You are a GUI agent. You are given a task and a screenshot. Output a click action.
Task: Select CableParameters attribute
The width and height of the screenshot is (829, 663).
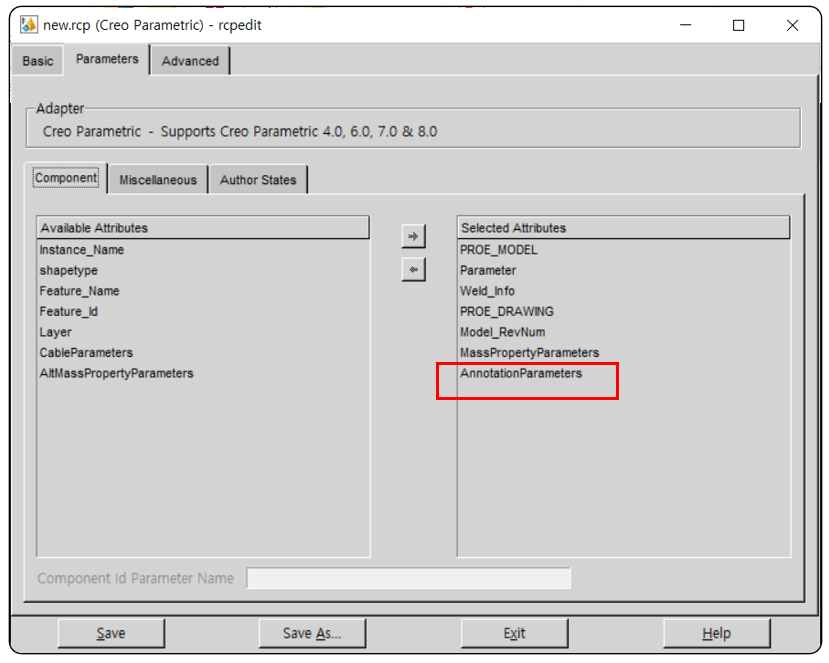pyautogui.click(x=86, y=353)
